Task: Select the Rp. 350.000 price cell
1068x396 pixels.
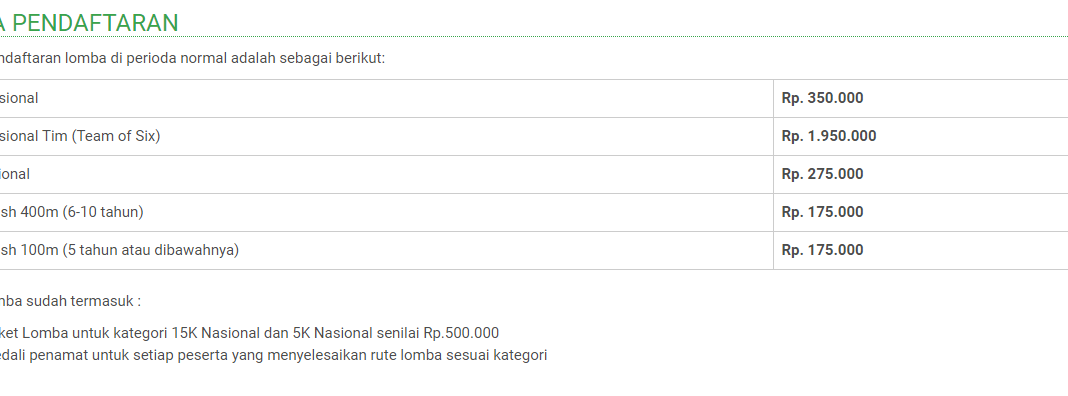Action: coord(920,98)
